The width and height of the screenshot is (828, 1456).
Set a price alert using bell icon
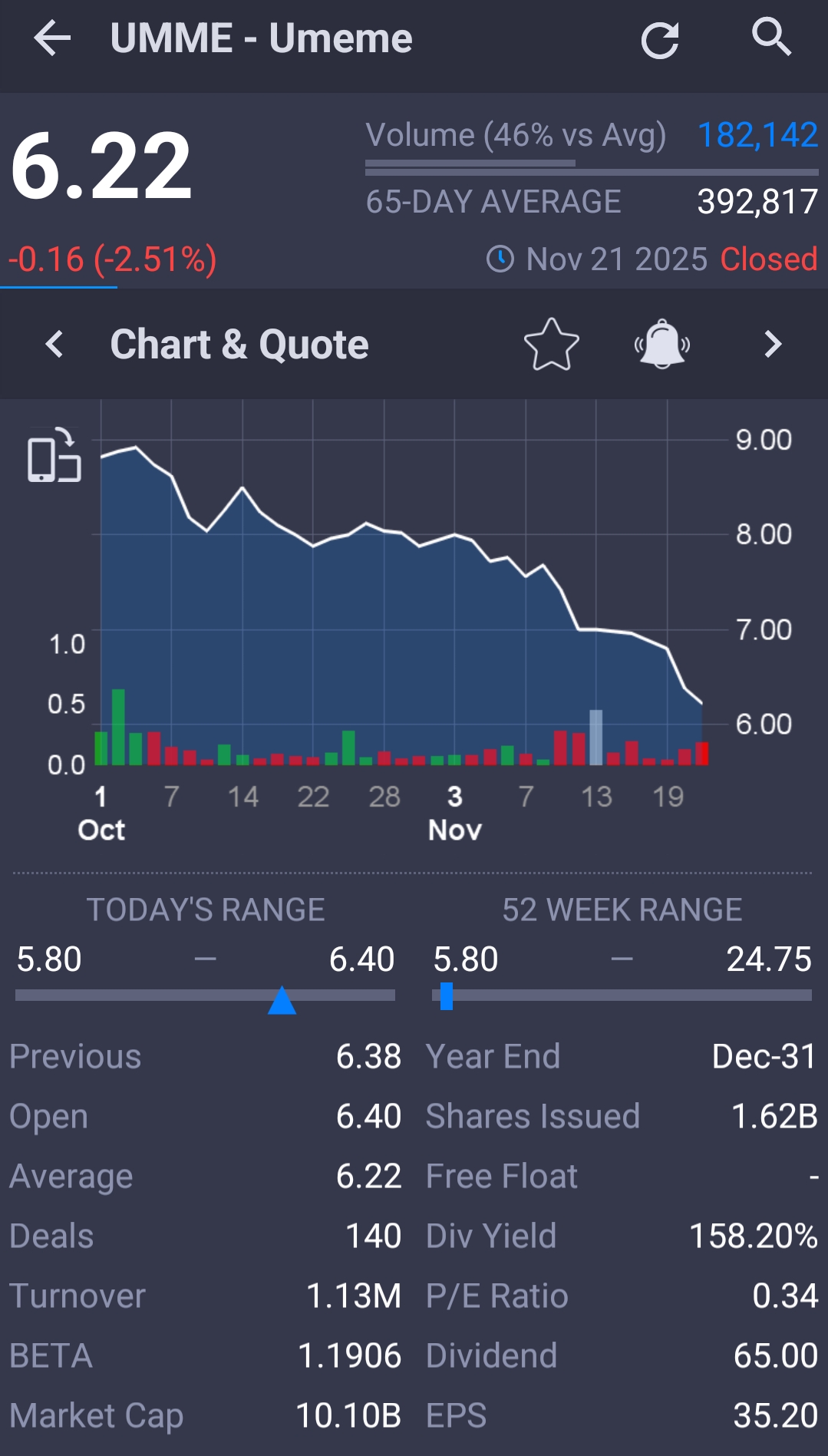tap(661, 344)
